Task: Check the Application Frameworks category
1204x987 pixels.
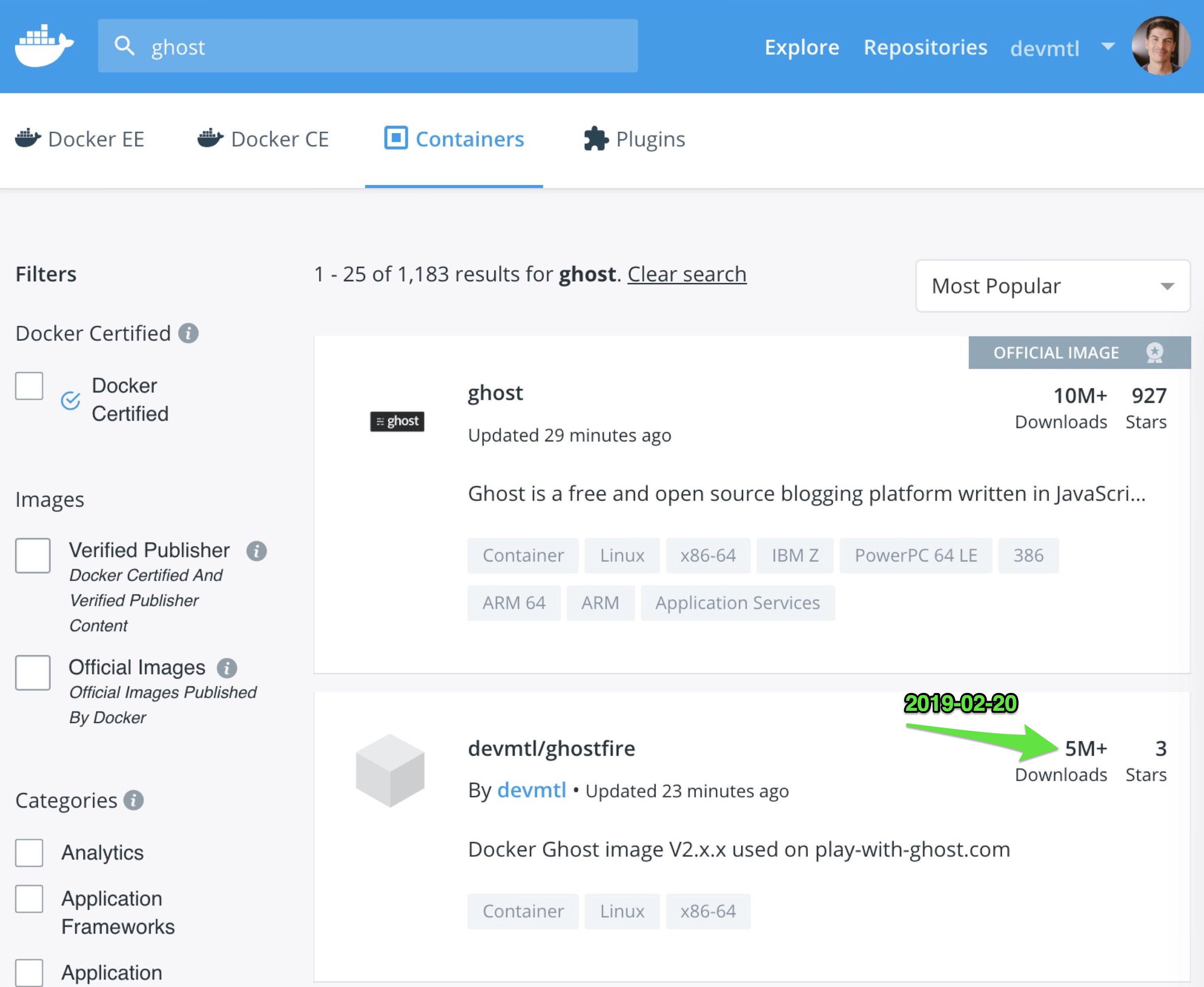Action: tap(30, 899)
